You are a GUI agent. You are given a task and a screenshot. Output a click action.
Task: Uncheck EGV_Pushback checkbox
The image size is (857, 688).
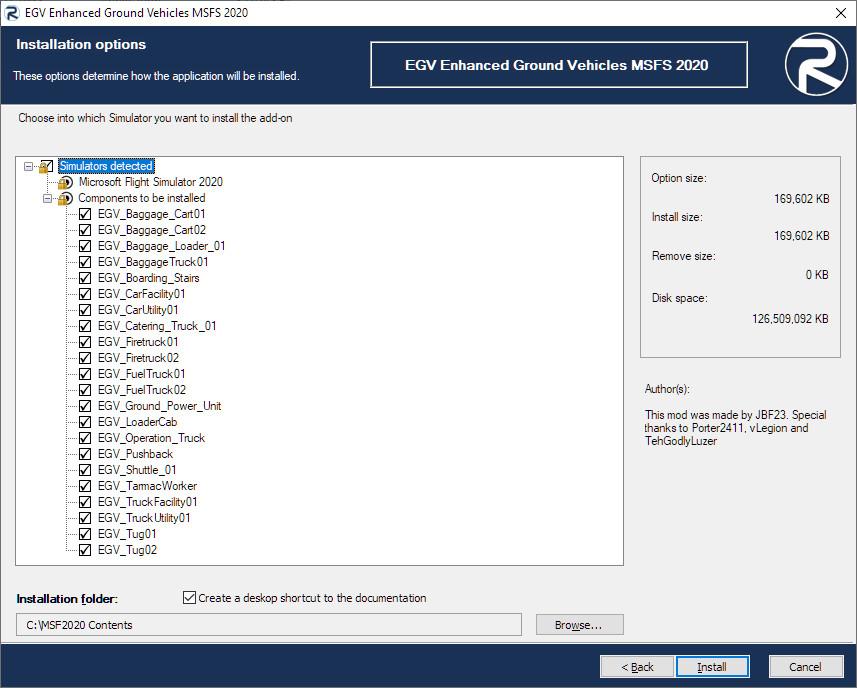click(x=85, y=454)
